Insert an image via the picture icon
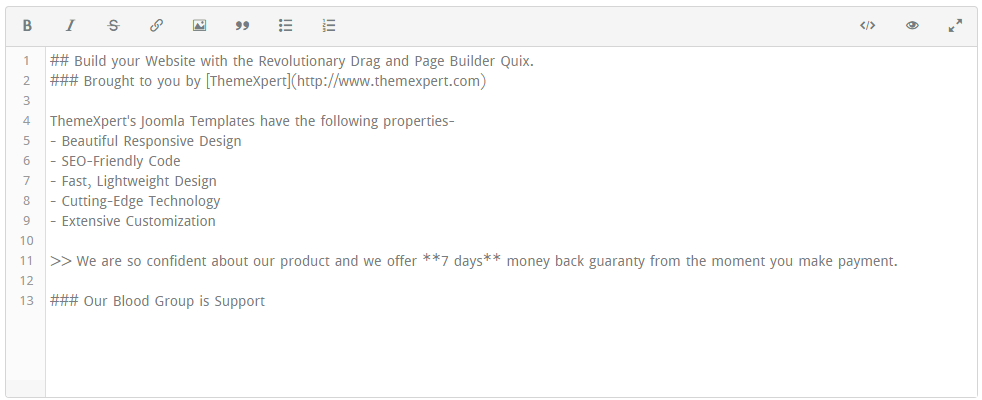The height and width of the screenshot is (400, 982). coord(199,26)
